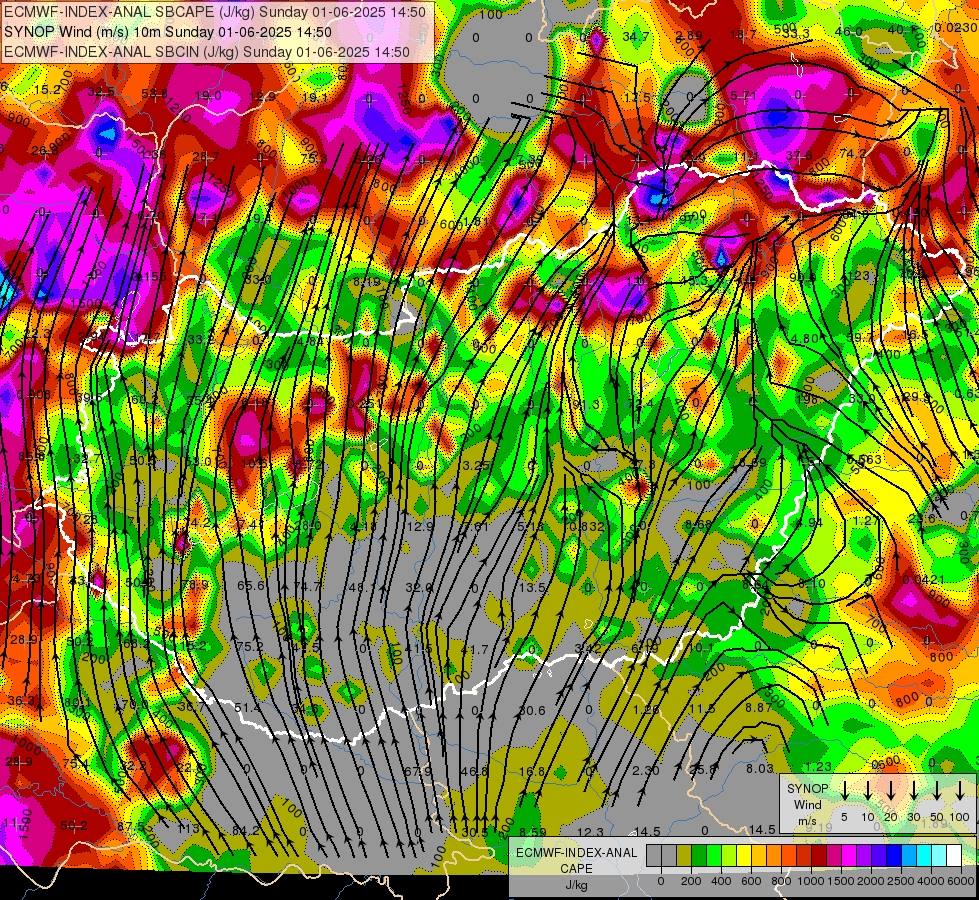The height and width of the screenshot is (900, 979).
Task: Click the 5 m/s wind arrow in legend
Action: (844, 791)
